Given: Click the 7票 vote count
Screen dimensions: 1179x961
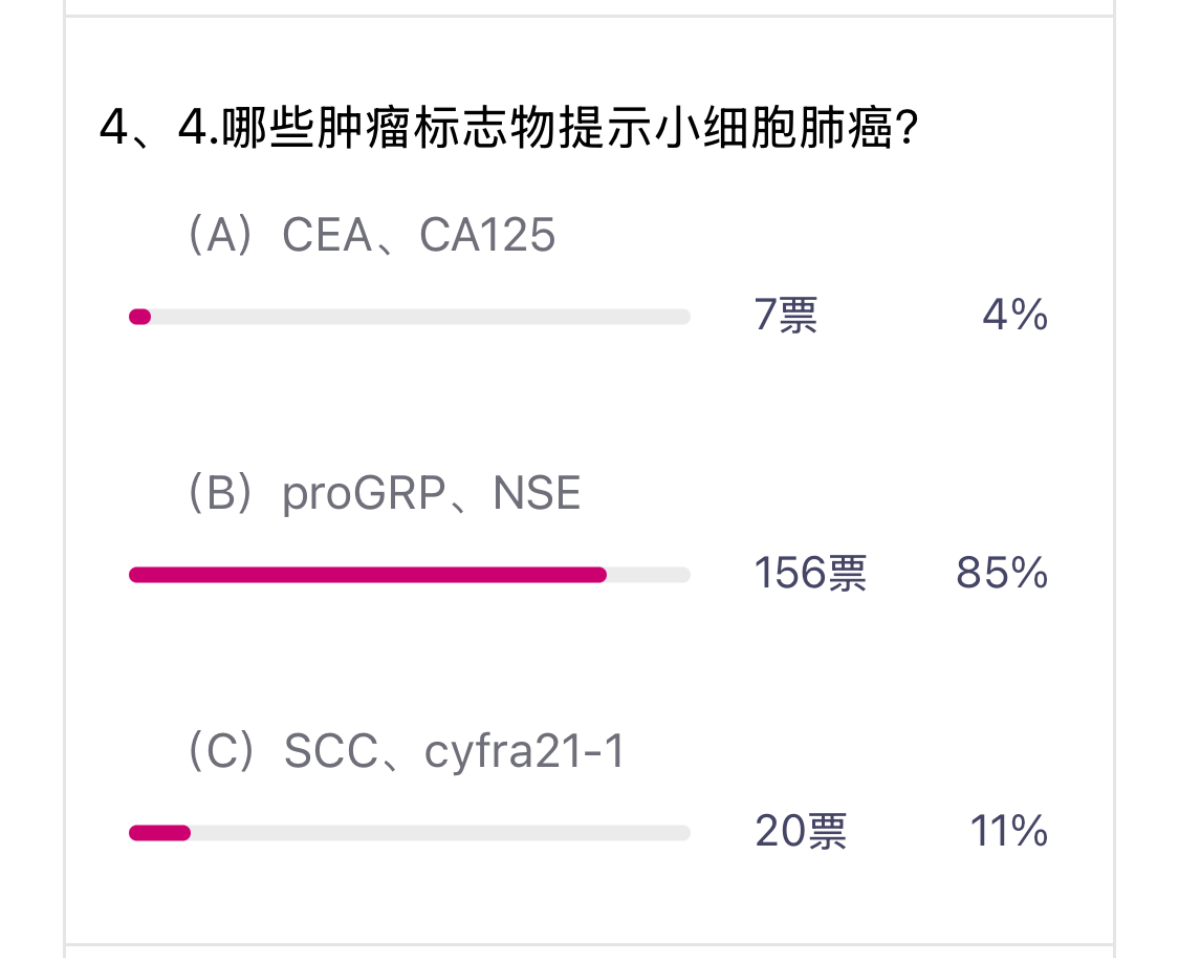Looking at the screenshot, I should tap(786, 317).
